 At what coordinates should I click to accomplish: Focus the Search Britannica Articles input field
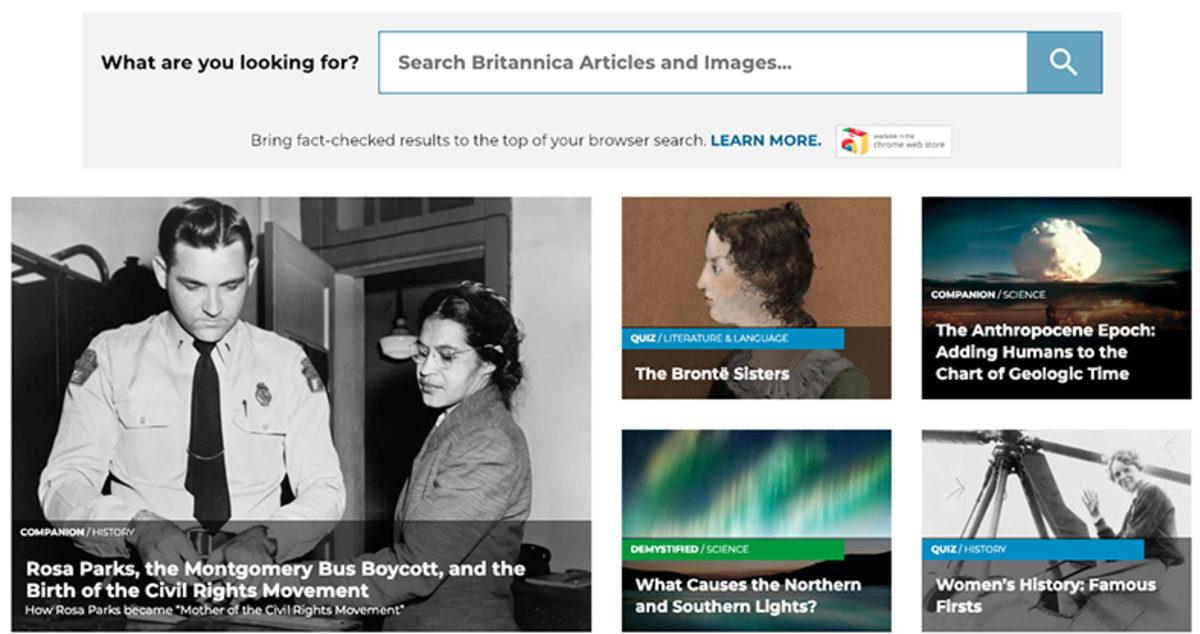click(702, 62)
